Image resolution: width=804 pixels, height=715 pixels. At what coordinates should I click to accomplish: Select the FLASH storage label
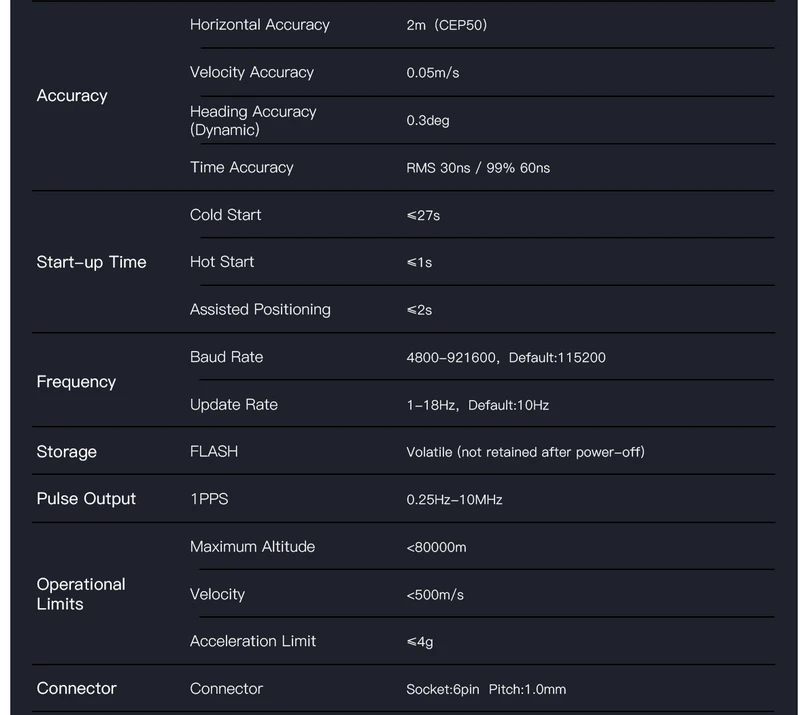(x=214, y=451)
